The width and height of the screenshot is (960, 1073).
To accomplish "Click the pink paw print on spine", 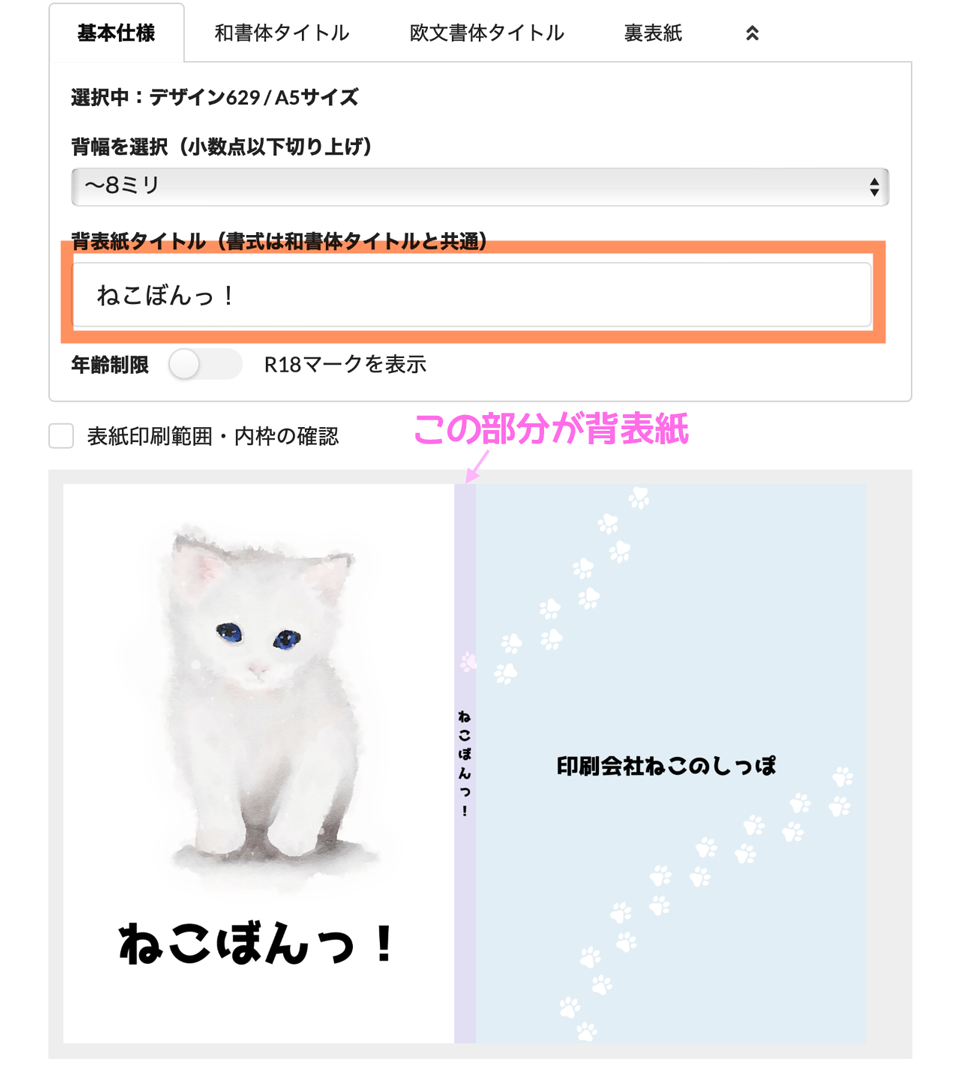I will (x=468, y=662).
